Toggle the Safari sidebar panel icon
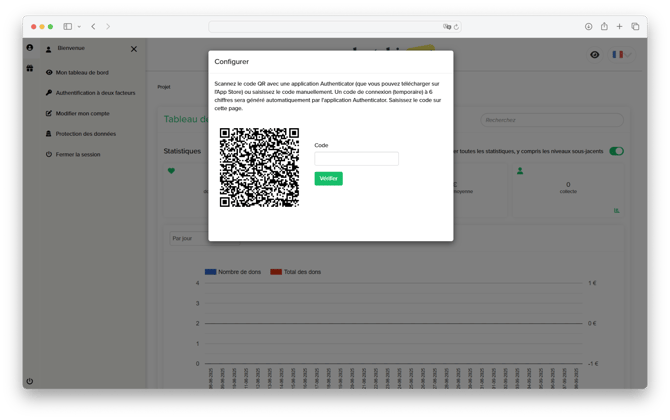670x420 pixels. 68,26
